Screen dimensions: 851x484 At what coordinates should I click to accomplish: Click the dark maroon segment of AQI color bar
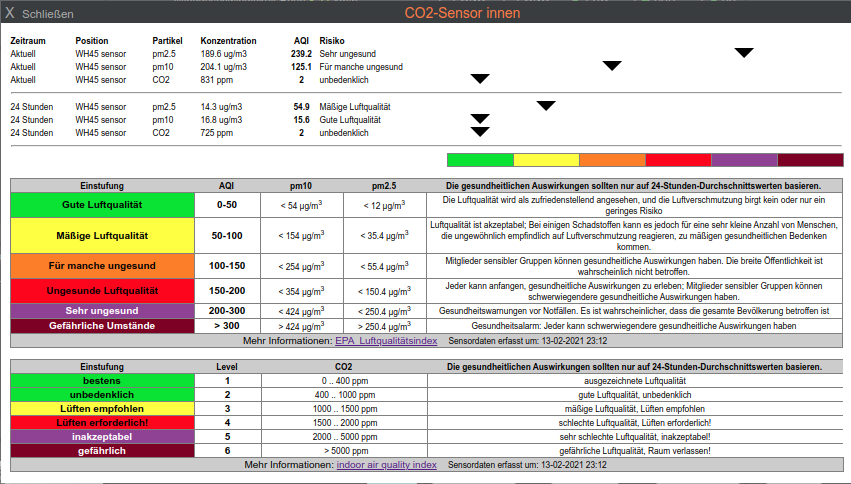[810, 160]
